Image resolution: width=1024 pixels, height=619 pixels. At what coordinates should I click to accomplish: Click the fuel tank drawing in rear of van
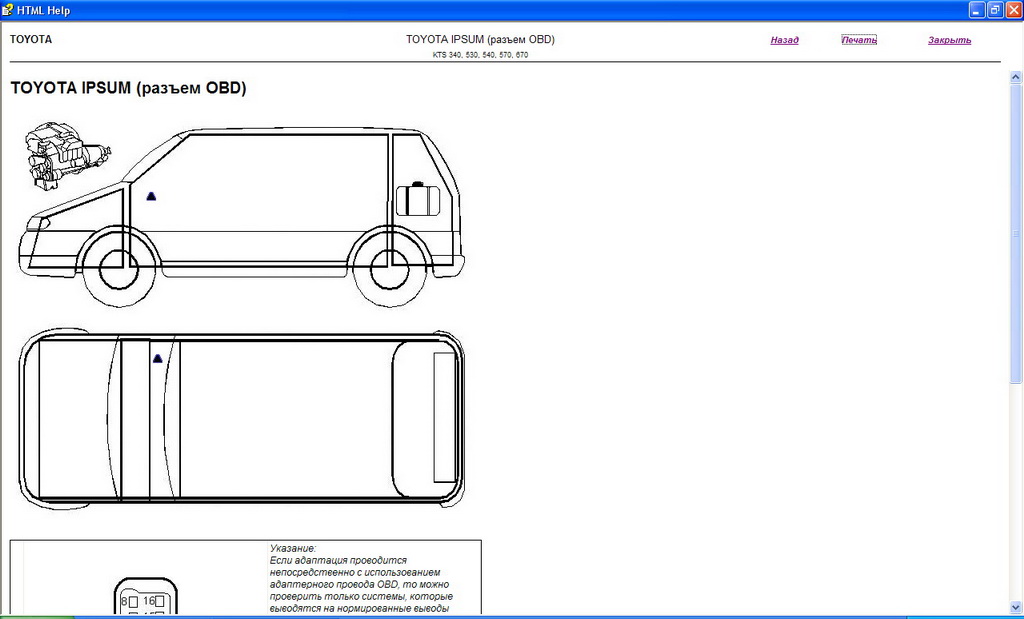418,199
